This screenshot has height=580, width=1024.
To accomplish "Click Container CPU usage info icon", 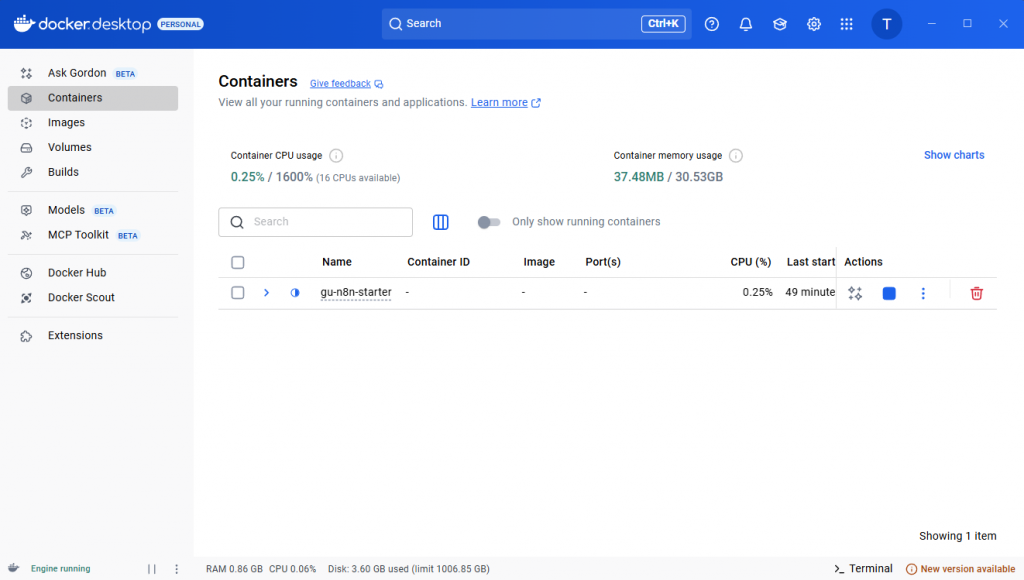I will click(336, 155).
